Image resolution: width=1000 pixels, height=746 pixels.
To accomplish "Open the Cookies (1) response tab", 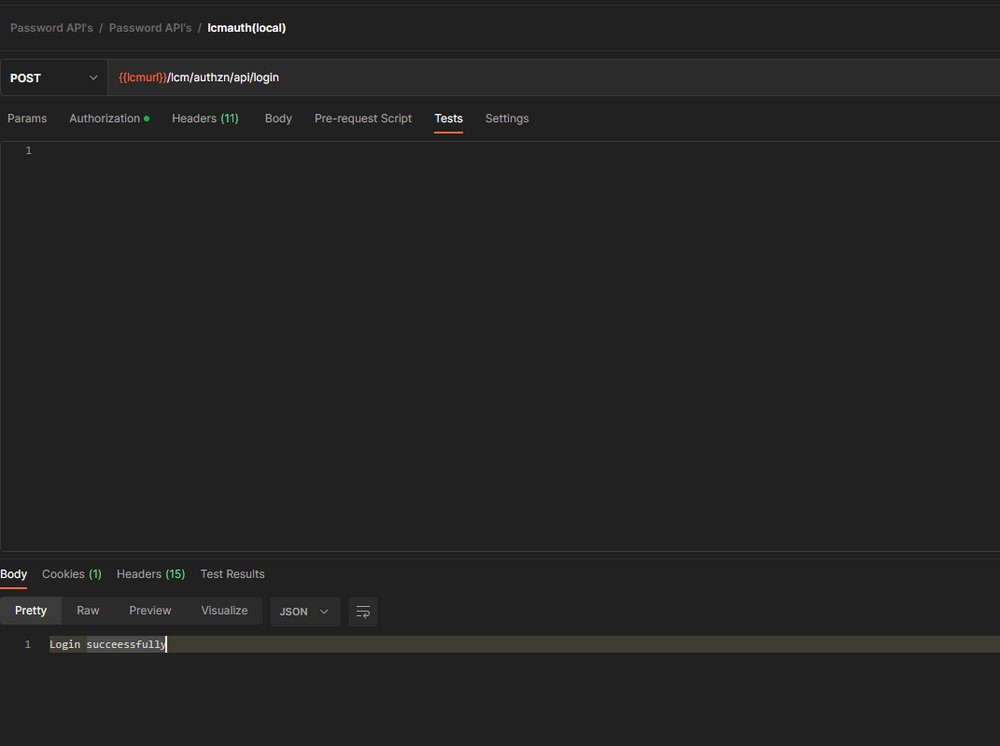I will click(x=71, y=574).
